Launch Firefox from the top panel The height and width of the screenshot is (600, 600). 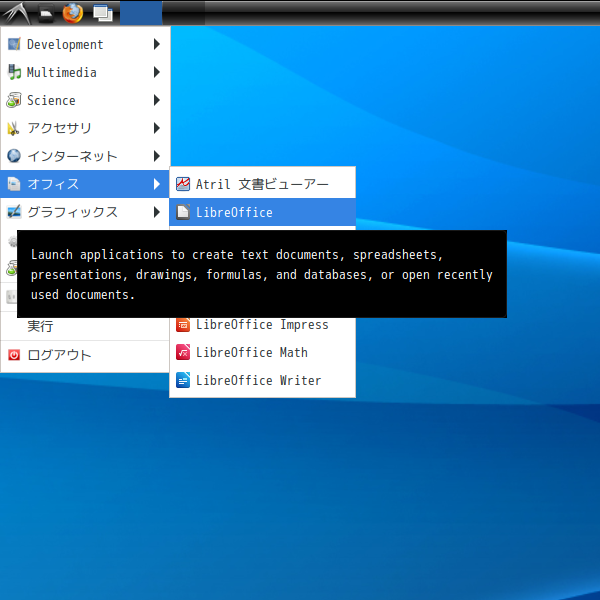point(73,13)
